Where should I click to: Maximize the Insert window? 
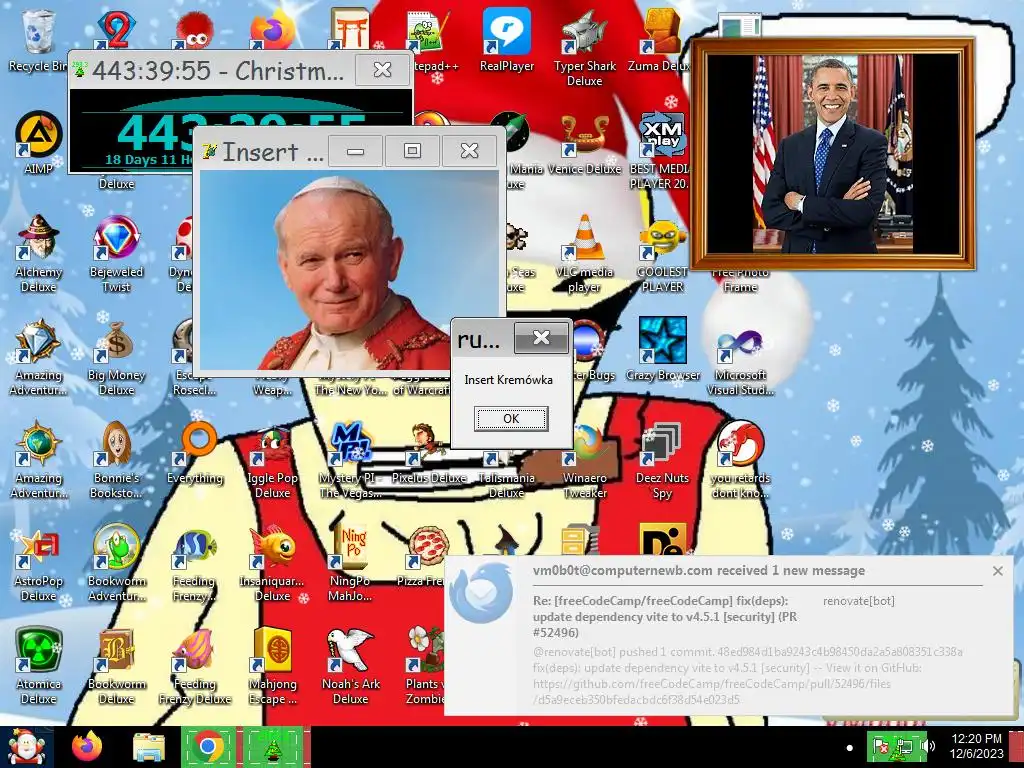click(412, 151)
